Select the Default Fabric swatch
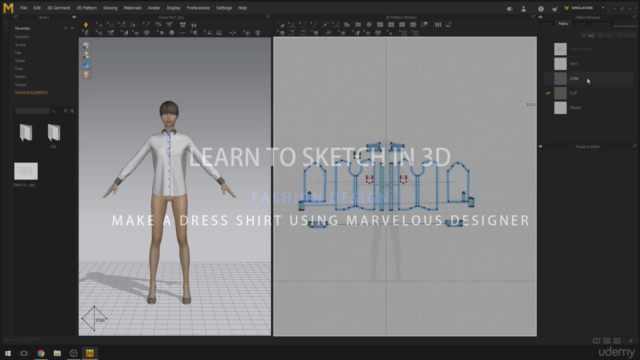The width and height of the screenshot is (640, 360). [x=560, y=49]
